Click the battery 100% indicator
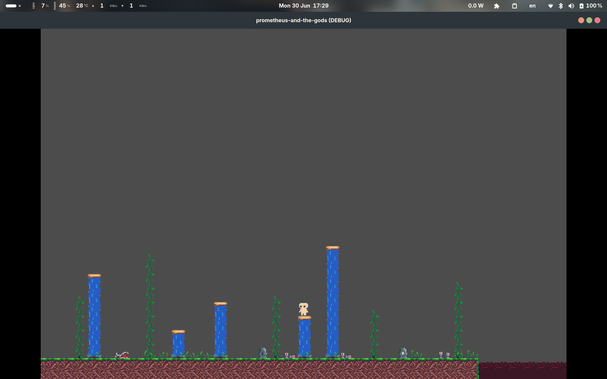This screenshot has height=379, width=607. 591,6
